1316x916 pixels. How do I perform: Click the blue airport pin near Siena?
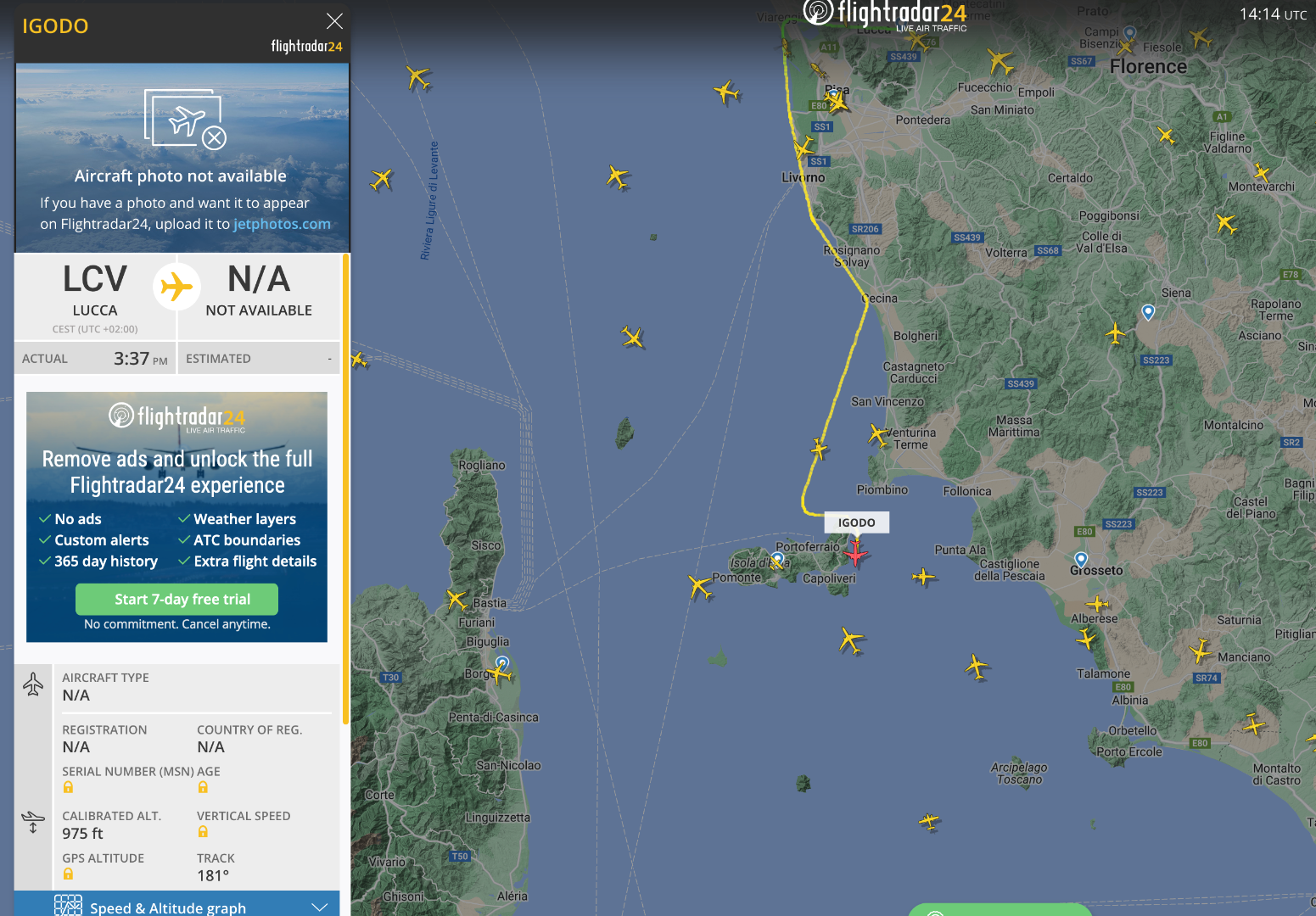[1148, 312]
